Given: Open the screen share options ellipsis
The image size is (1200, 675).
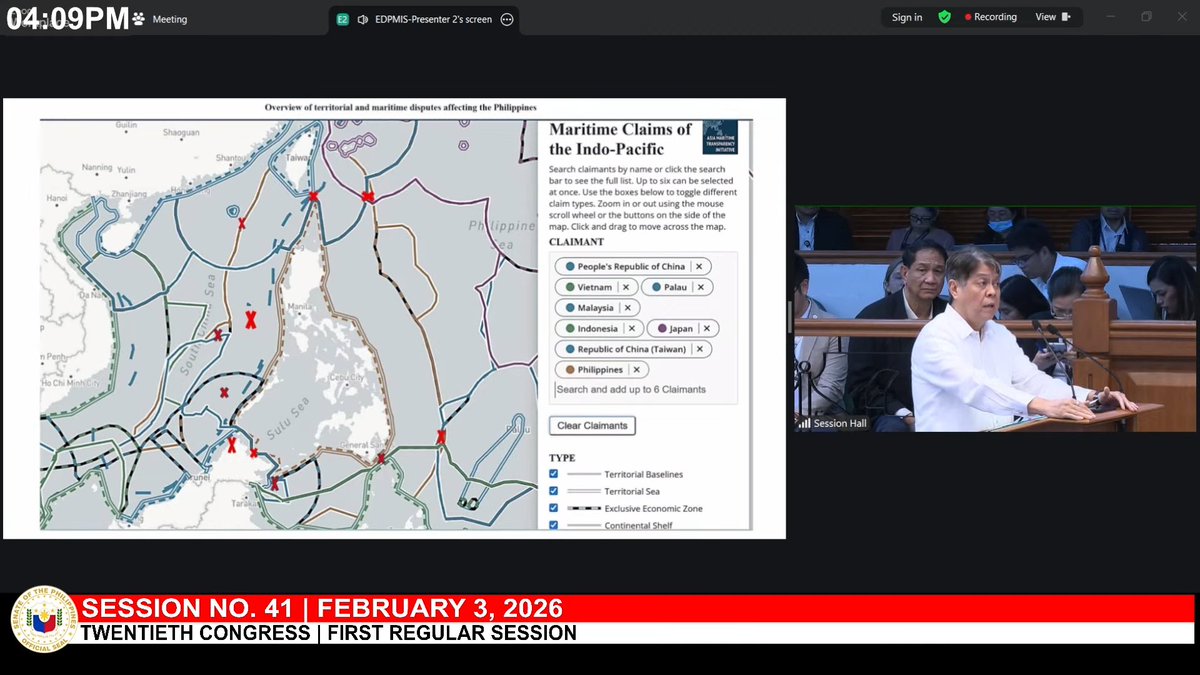Looking at the screenshot, I should pos(507,19).
